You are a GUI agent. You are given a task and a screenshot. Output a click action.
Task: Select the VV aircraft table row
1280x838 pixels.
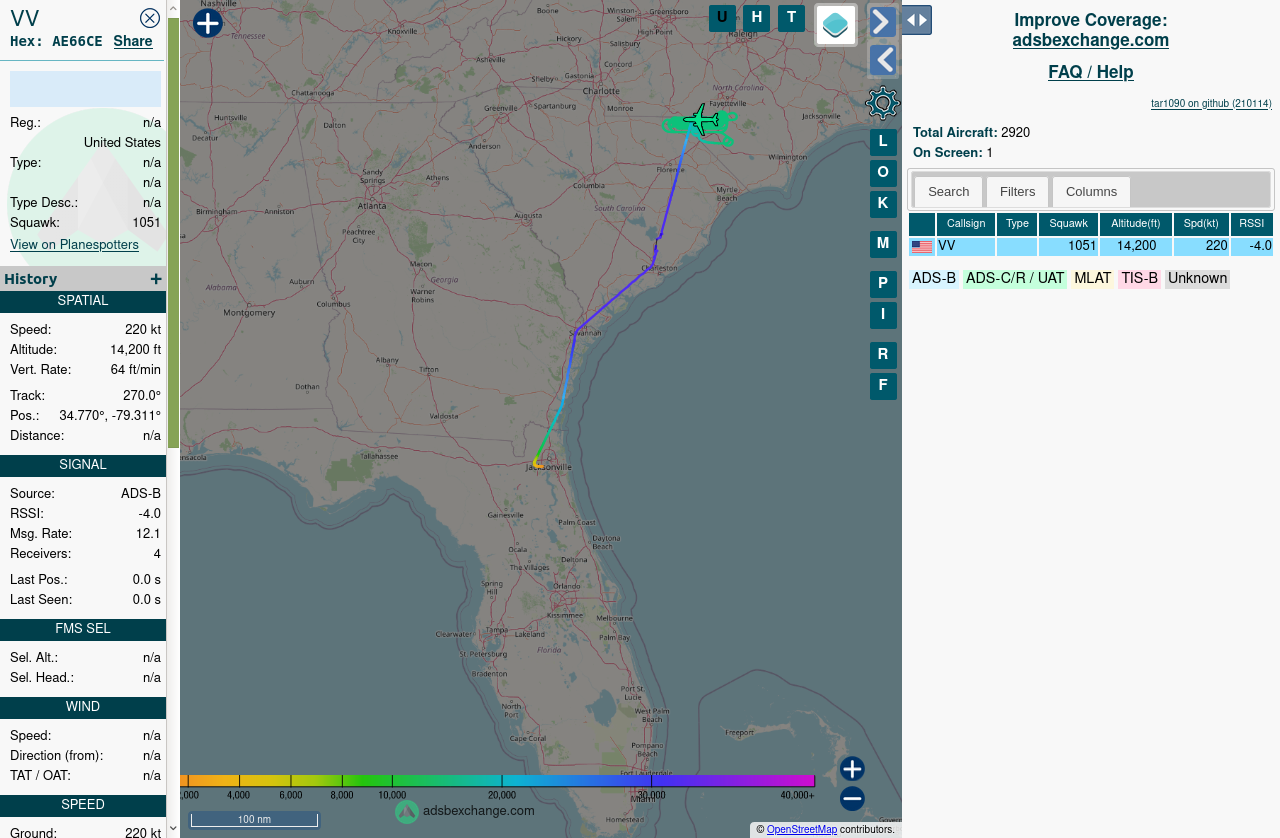[1090, 246]
